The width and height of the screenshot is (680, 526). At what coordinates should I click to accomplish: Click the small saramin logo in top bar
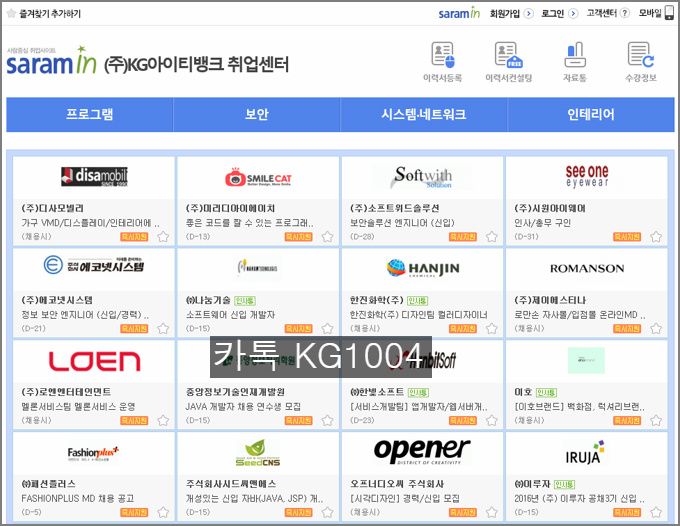(459, 13)
